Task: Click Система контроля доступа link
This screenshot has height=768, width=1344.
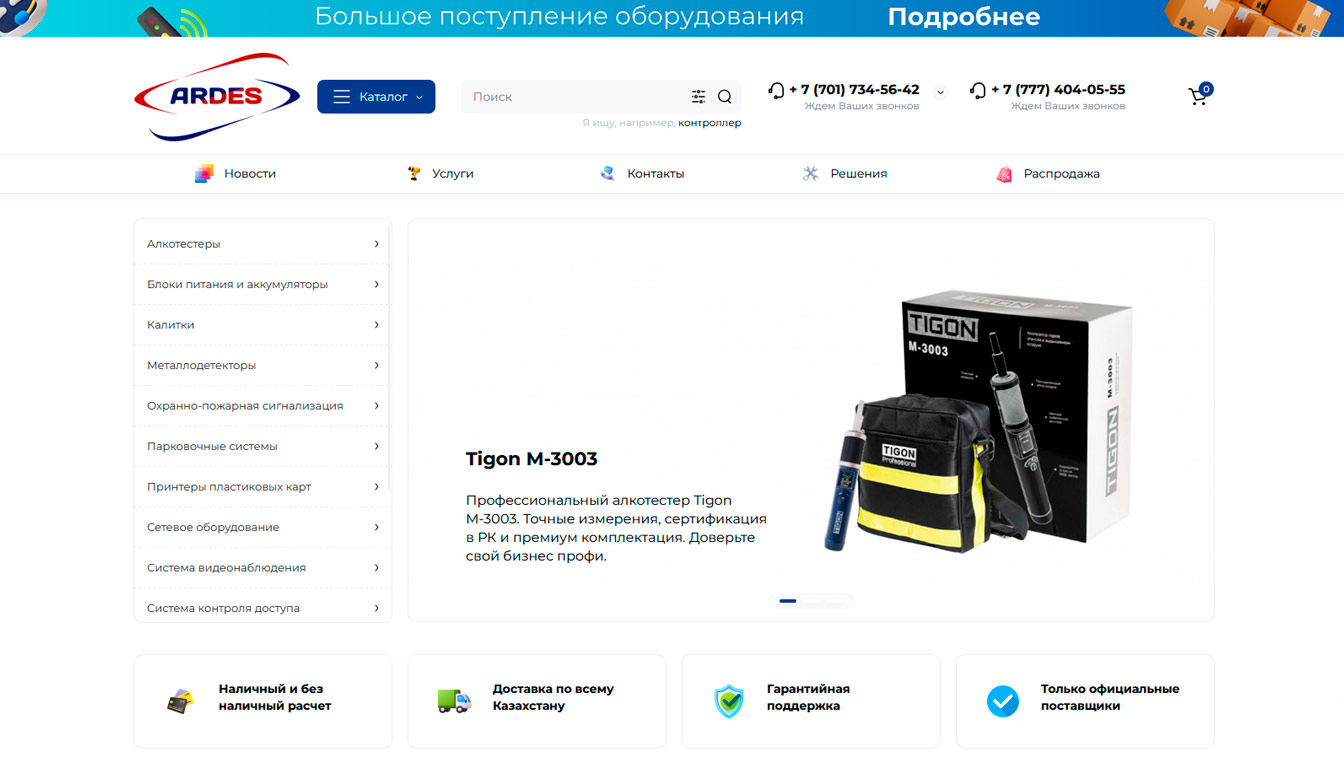Action: 223,608
